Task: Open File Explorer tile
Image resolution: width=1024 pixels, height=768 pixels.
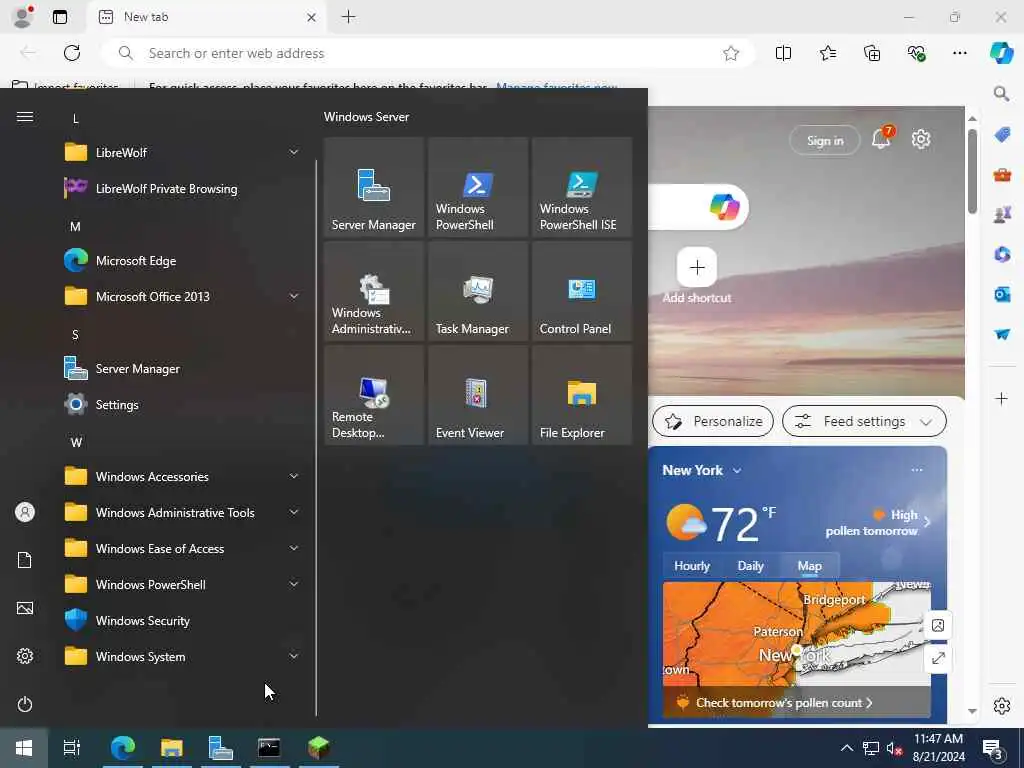Action: pos(582,395)
